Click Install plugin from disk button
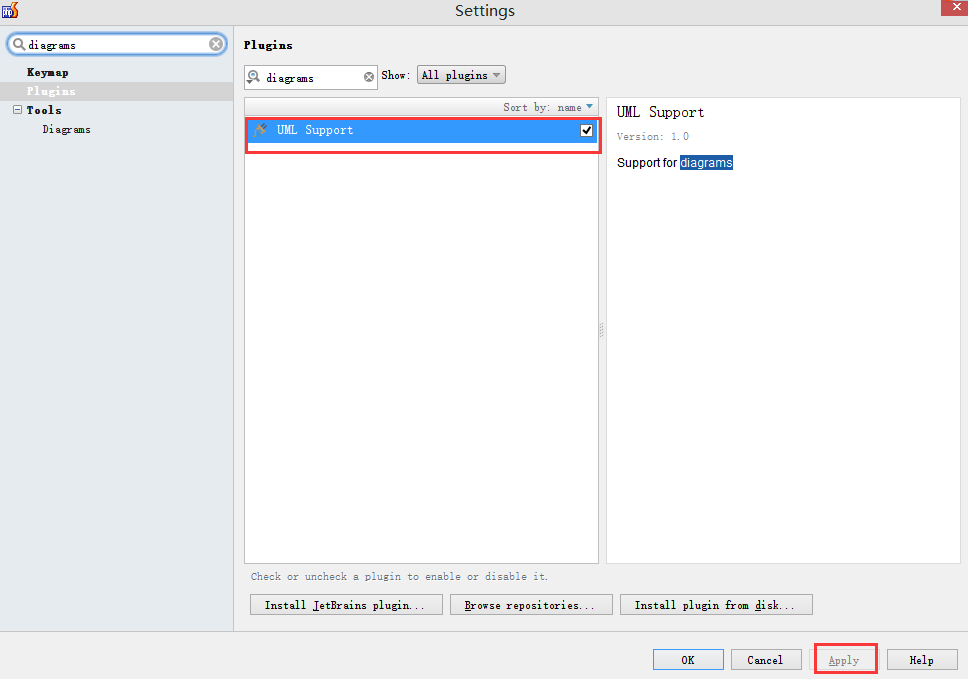The width and height of the screenshot is (968, 679). pos(716,605)
